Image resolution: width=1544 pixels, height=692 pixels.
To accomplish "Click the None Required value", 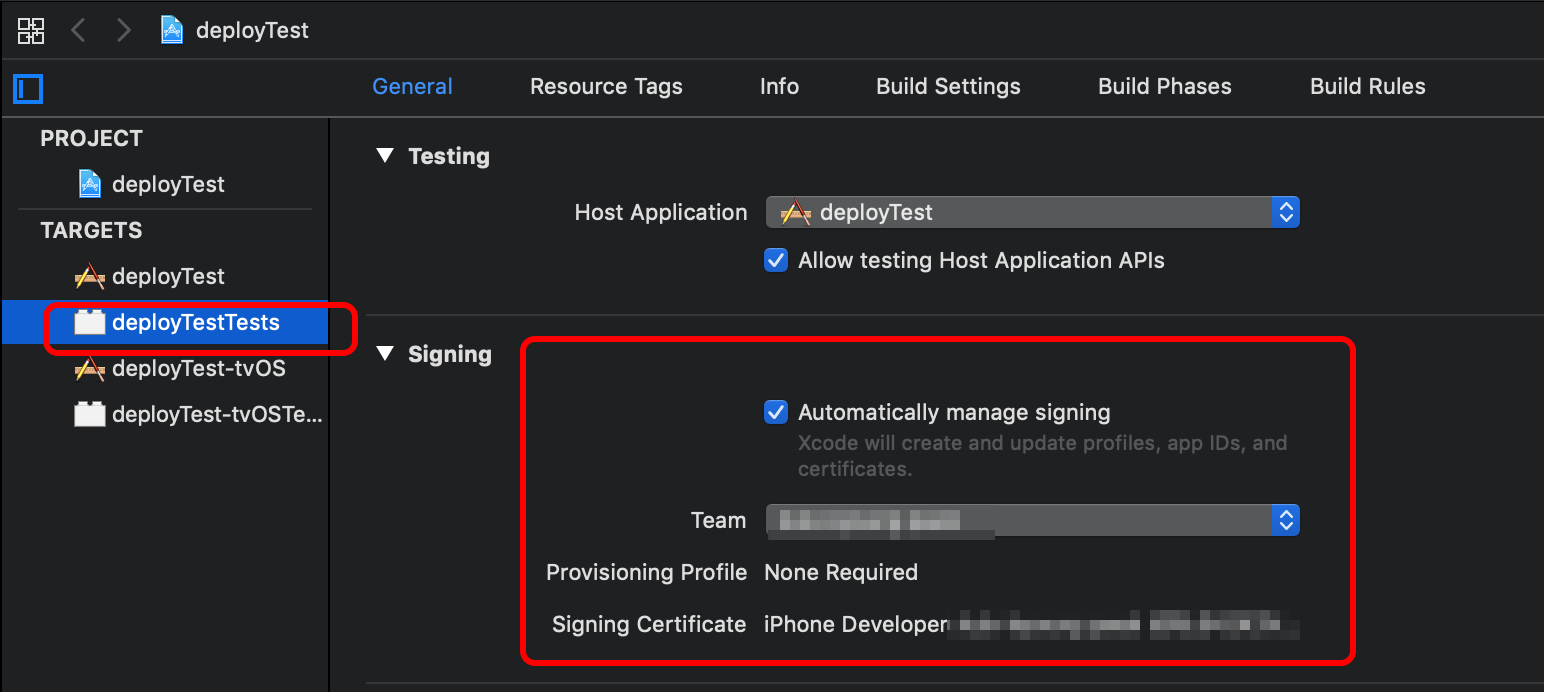I will click(841, 572).
